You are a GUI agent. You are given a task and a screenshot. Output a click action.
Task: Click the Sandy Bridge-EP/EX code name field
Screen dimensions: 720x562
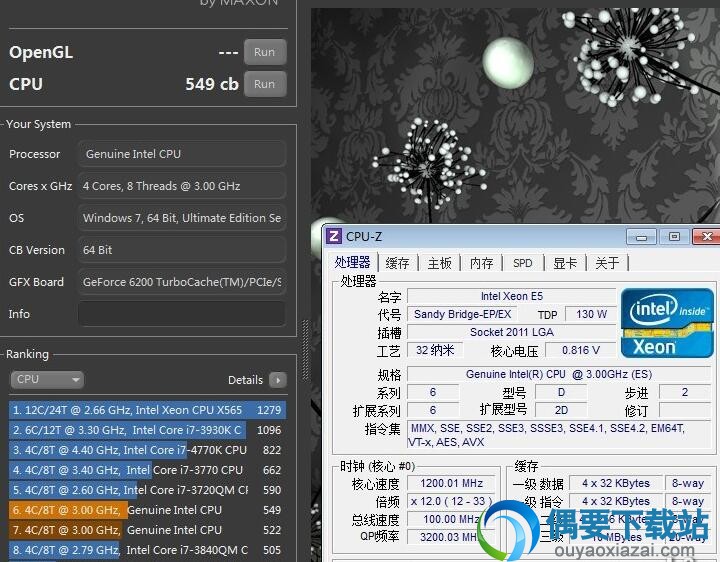click(x=462, y=314)
